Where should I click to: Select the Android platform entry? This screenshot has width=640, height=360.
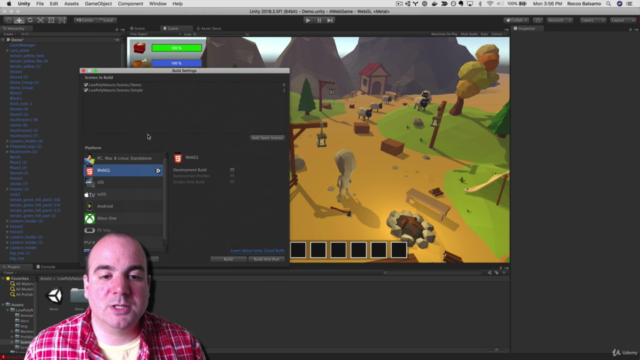123,206
